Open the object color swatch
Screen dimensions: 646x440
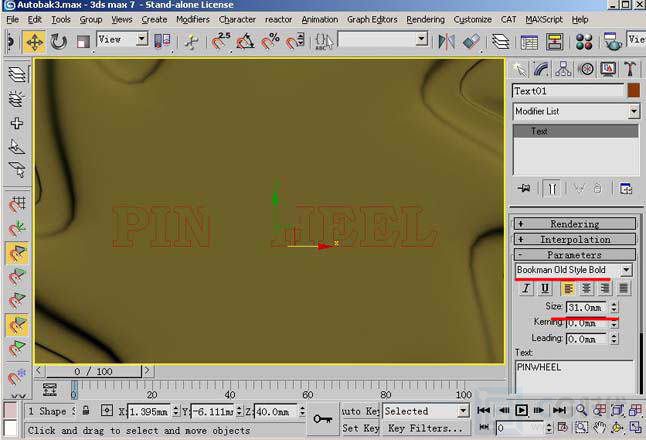point(634,91)
